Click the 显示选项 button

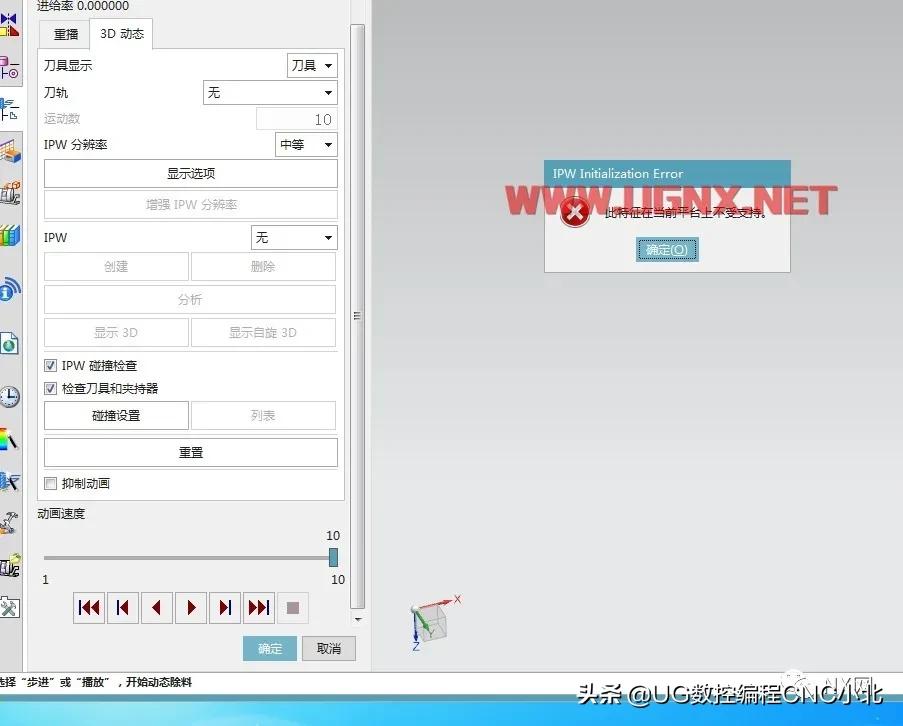(x=191, y=173)
